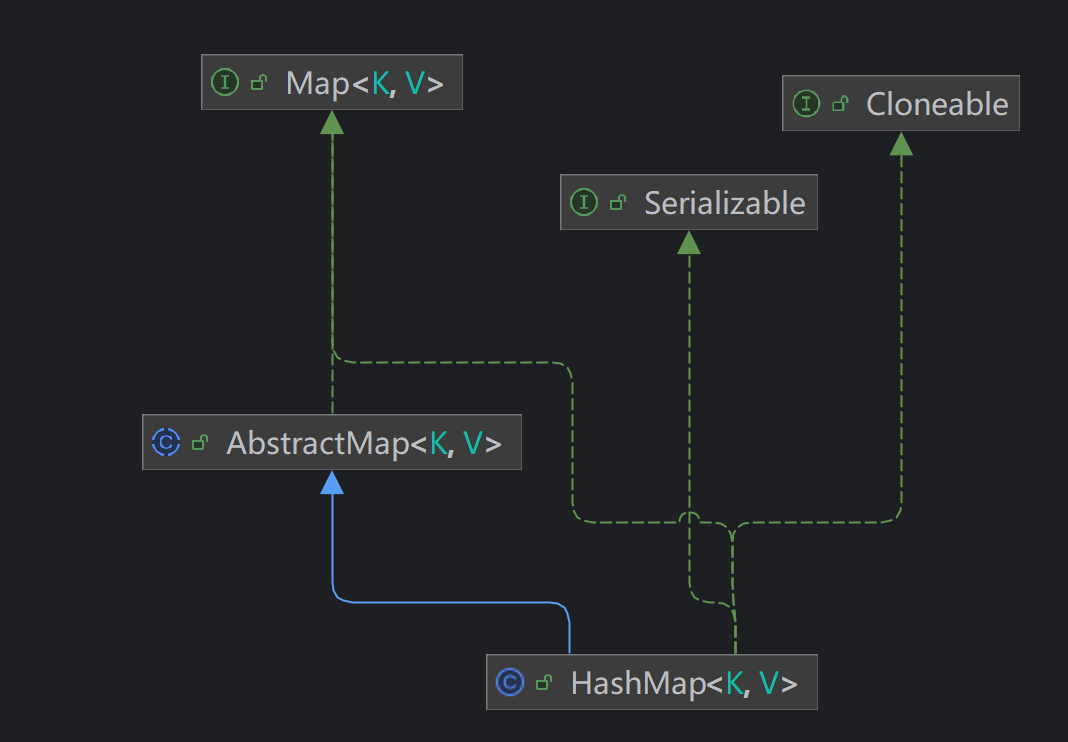
Task: Select the HashMap<K, V> node label
Action: point(684,683)
